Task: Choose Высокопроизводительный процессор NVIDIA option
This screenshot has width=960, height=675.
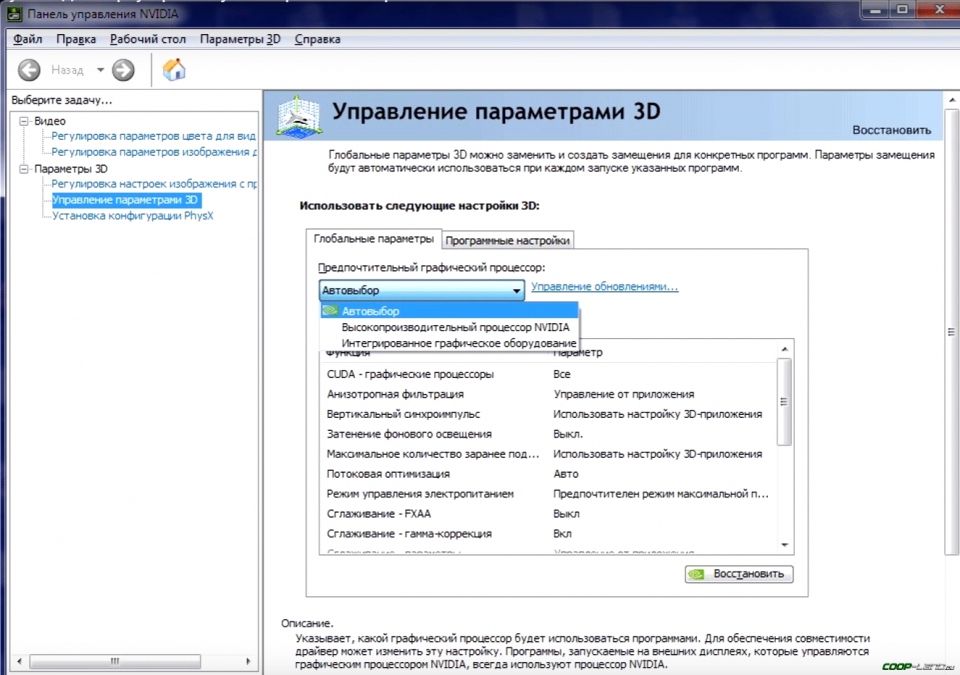Action: (449, 327)
